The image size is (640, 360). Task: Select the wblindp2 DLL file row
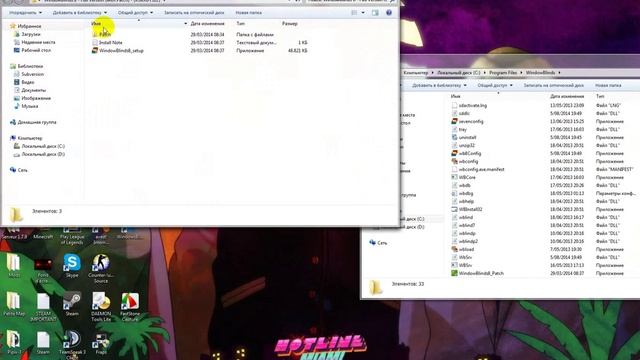544,241
